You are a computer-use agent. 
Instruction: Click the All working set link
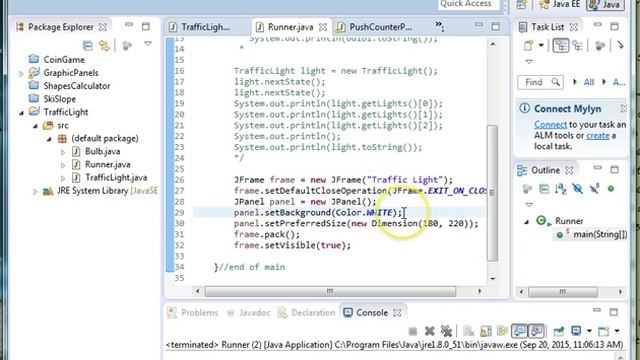(588, 82)
